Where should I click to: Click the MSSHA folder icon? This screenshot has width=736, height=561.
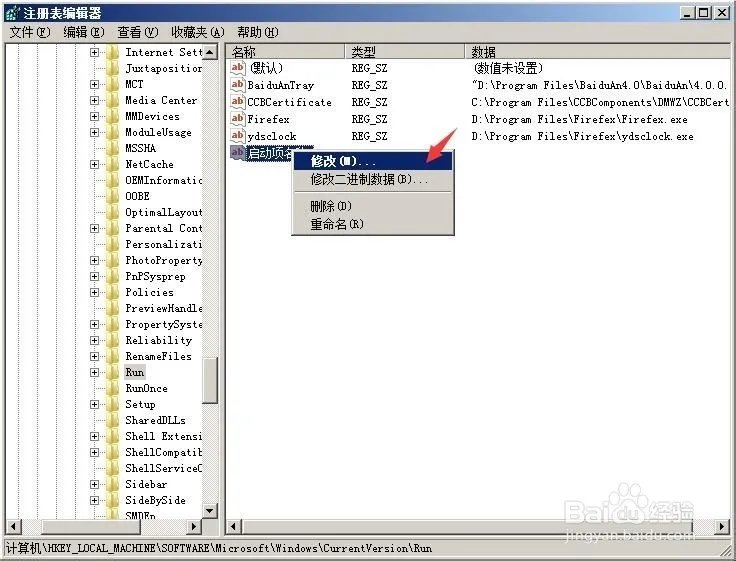113,148
